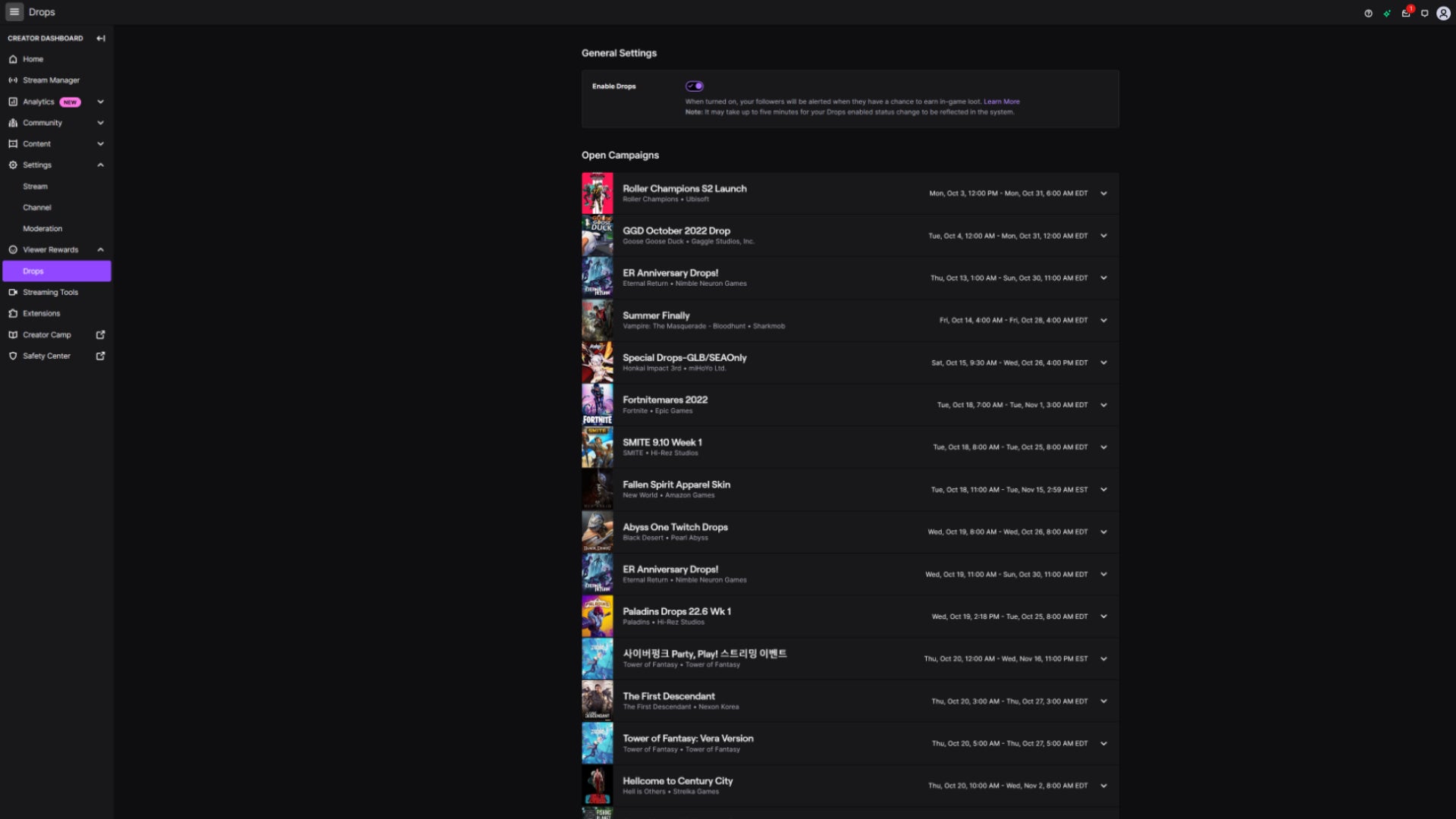
Task: Disable the Enable Drops switch
Action: [695, 86]
